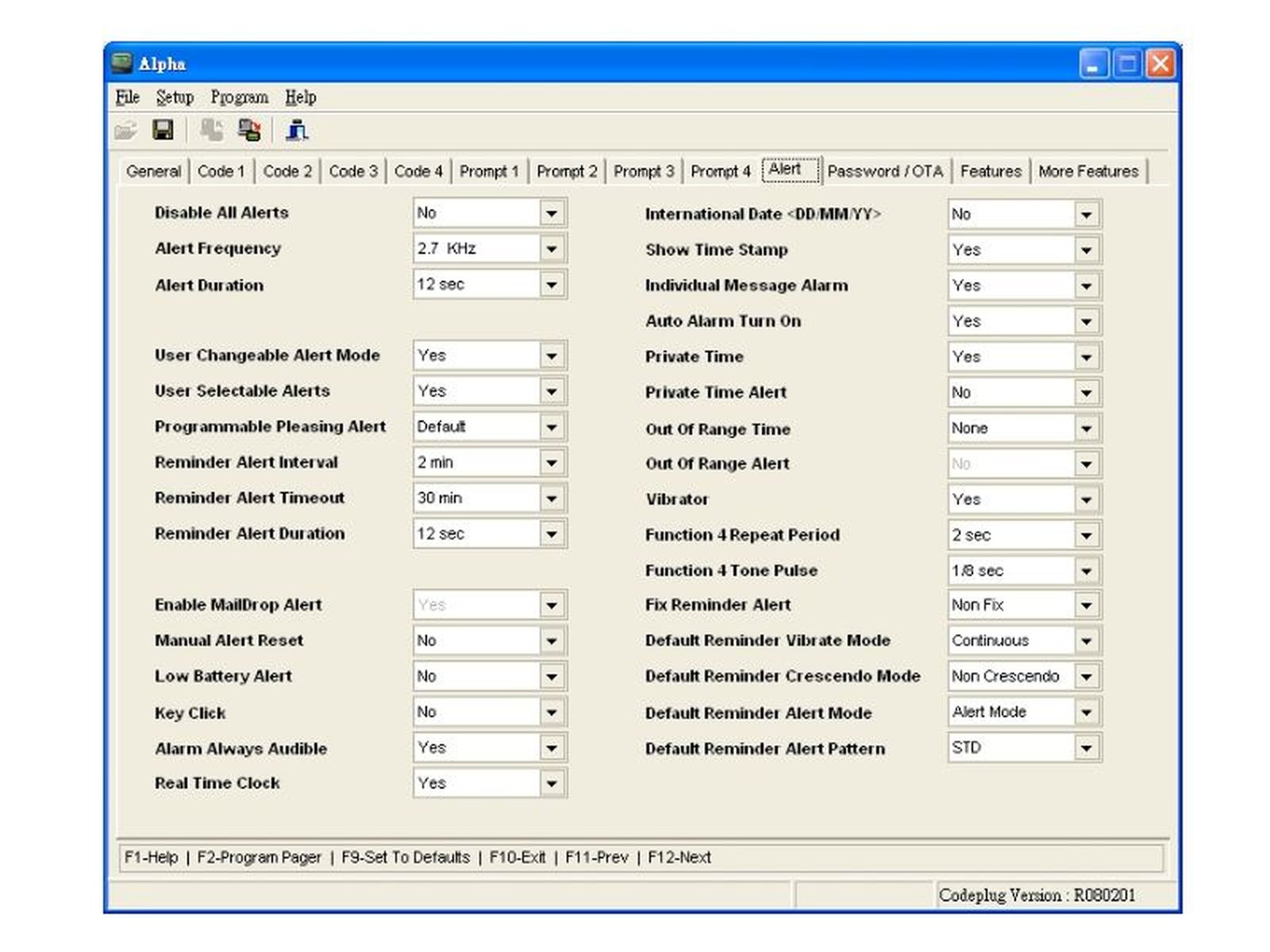Minimize the Alpha window
1270x952 pixels.
(x=1093, y=64)
